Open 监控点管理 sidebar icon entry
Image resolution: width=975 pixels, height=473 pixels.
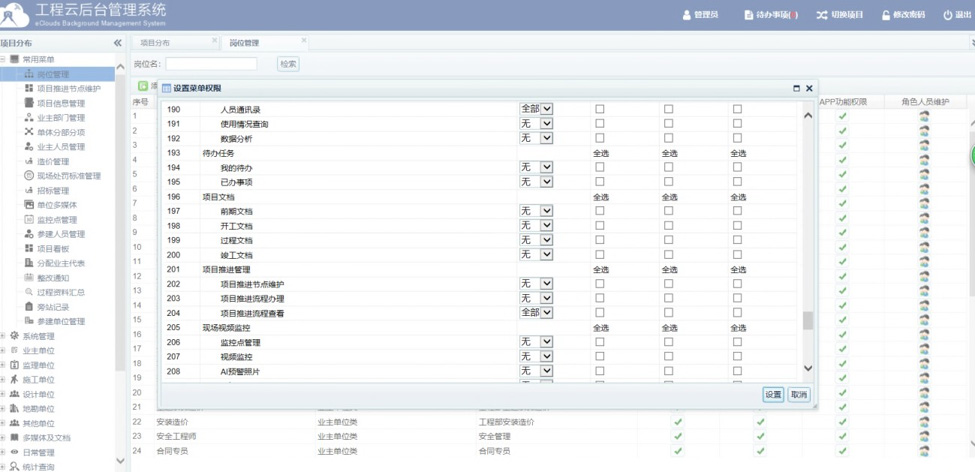(x=29, y=219)
